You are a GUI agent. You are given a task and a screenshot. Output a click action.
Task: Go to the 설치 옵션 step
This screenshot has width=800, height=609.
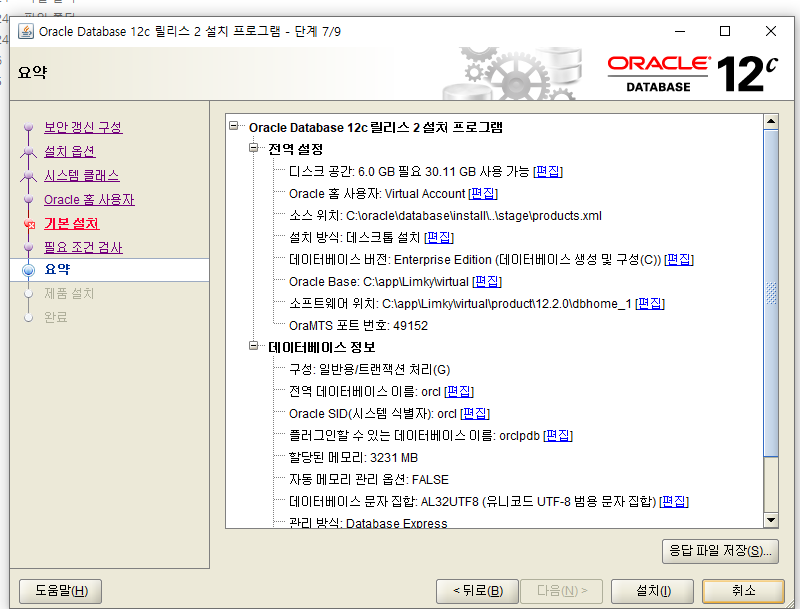tap(69, 151)
